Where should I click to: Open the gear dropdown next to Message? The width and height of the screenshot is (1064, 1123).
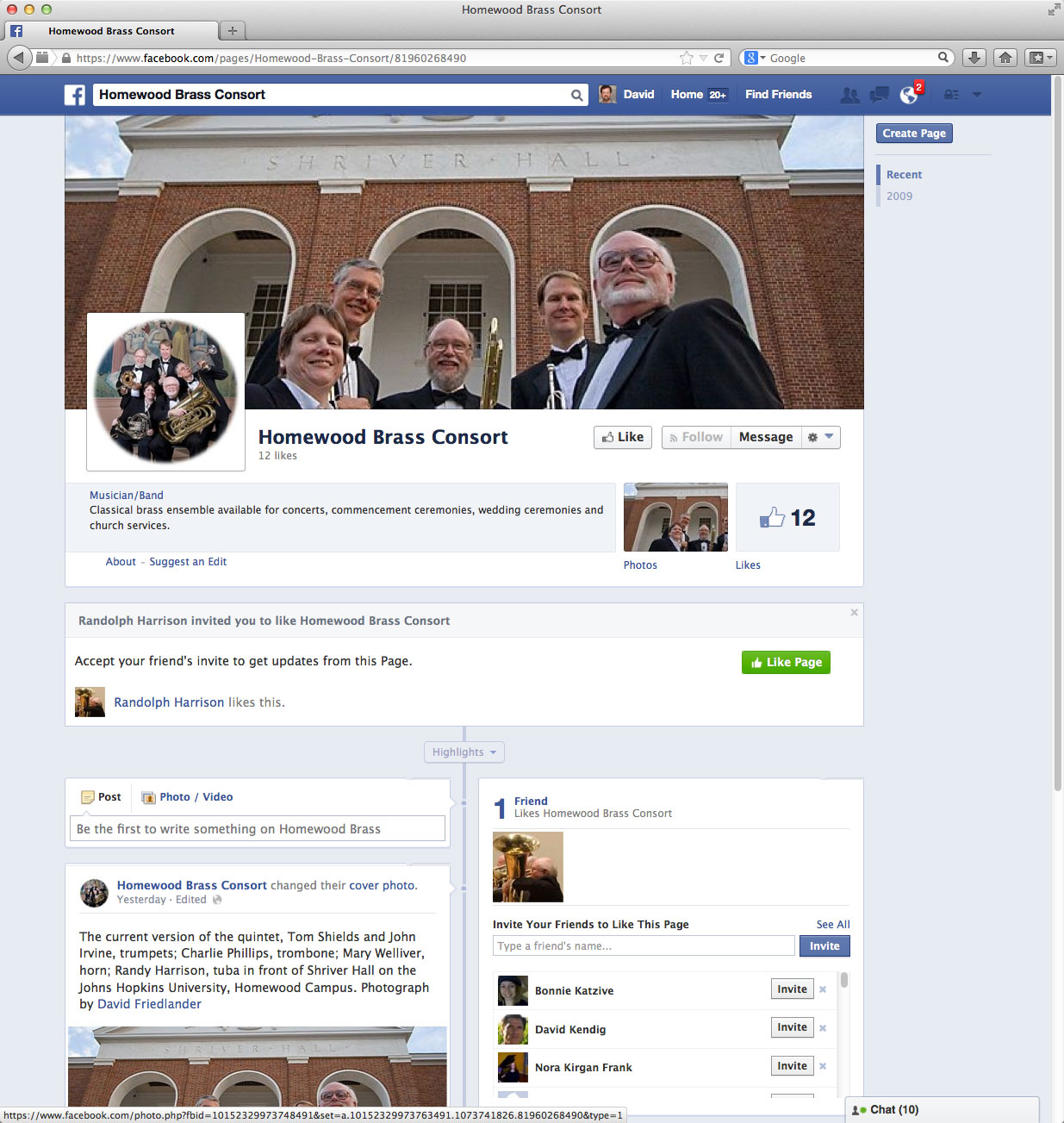(x=820, y=437)
